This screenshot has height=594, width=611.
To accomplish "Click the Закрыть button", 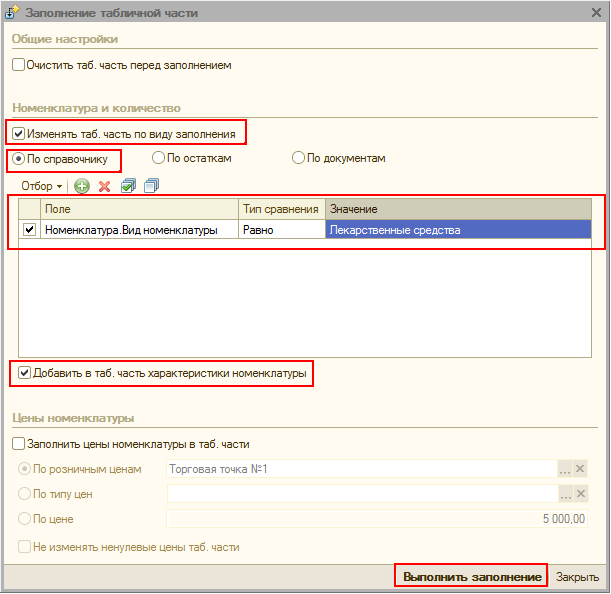I will tap(577, 577).
